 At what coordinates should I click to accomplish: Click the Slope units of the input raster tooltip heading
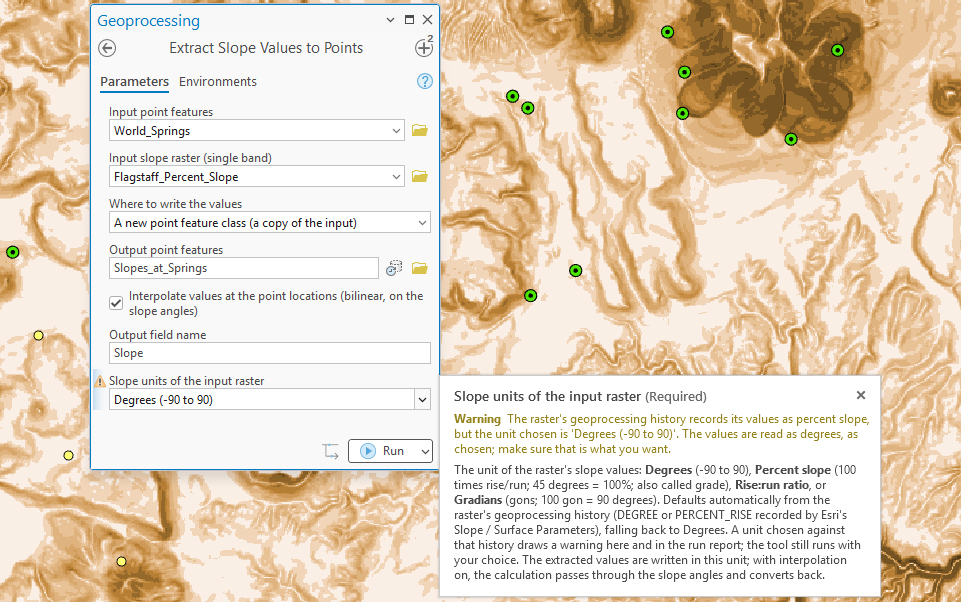pyautogui.click(x=547, y=396)
